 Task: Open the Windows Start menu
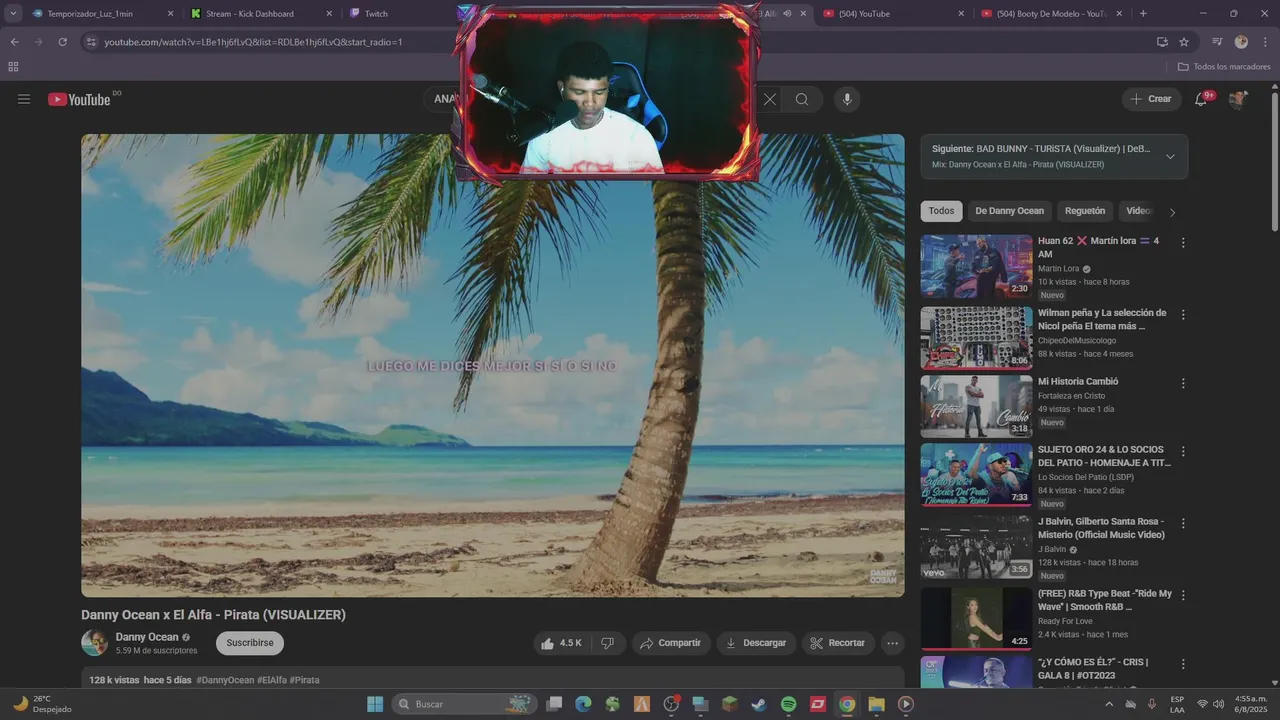coord(375,704)
